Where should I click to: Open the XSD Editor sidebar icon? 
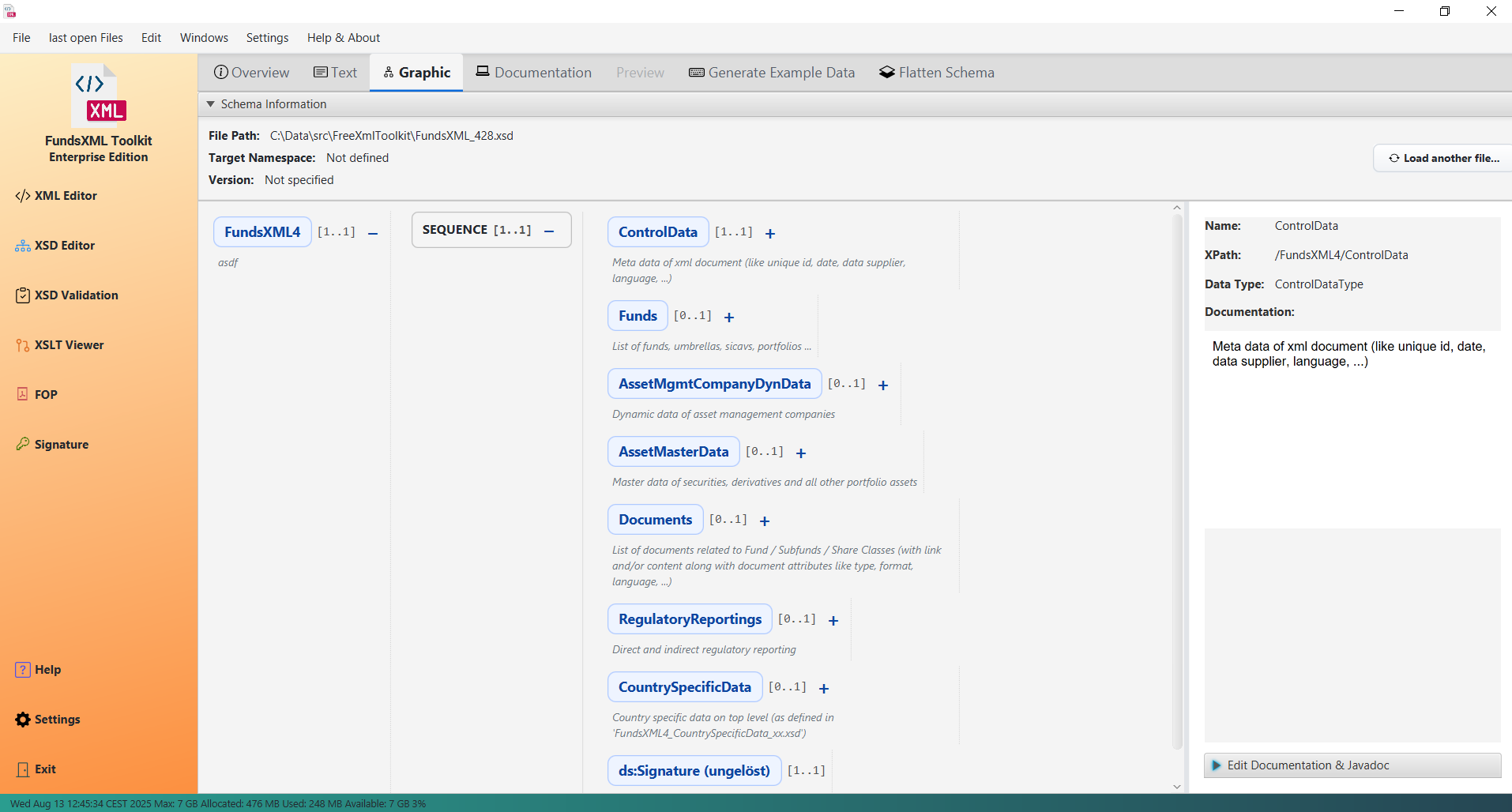[23, 246]
